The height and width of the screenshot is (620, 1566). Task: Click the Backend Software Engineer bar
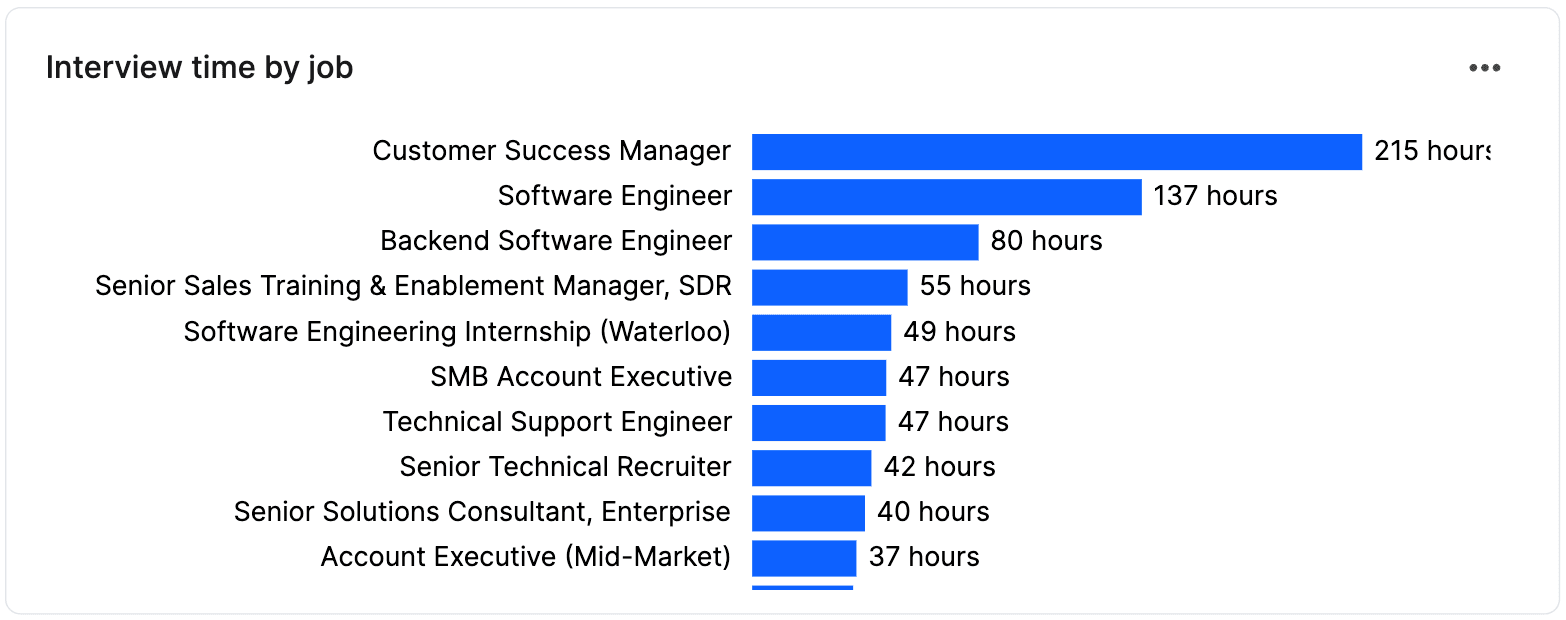(x=865, y=241)
